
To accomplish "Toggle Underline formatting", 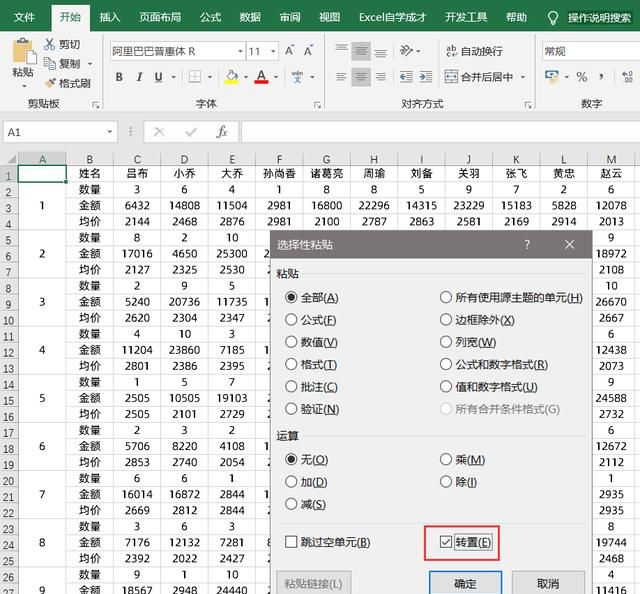I will 158,77.
